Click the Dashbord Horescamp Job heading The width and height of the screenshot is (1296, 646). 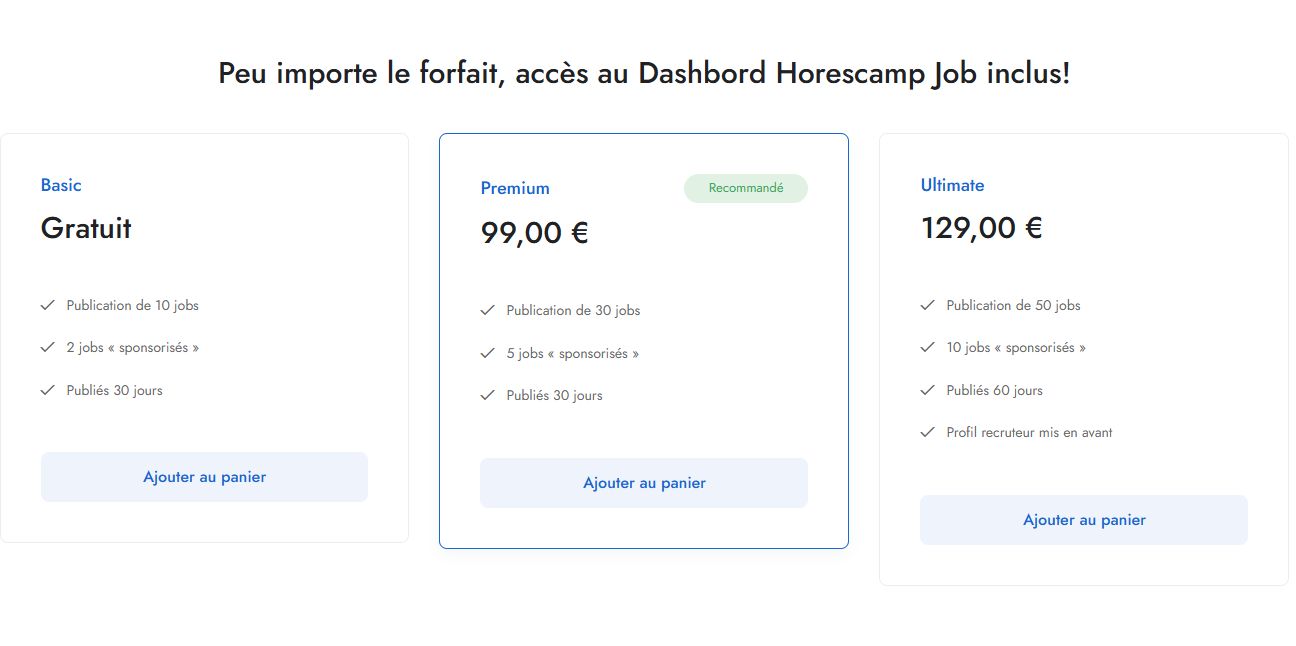click(x=644, y=74)
